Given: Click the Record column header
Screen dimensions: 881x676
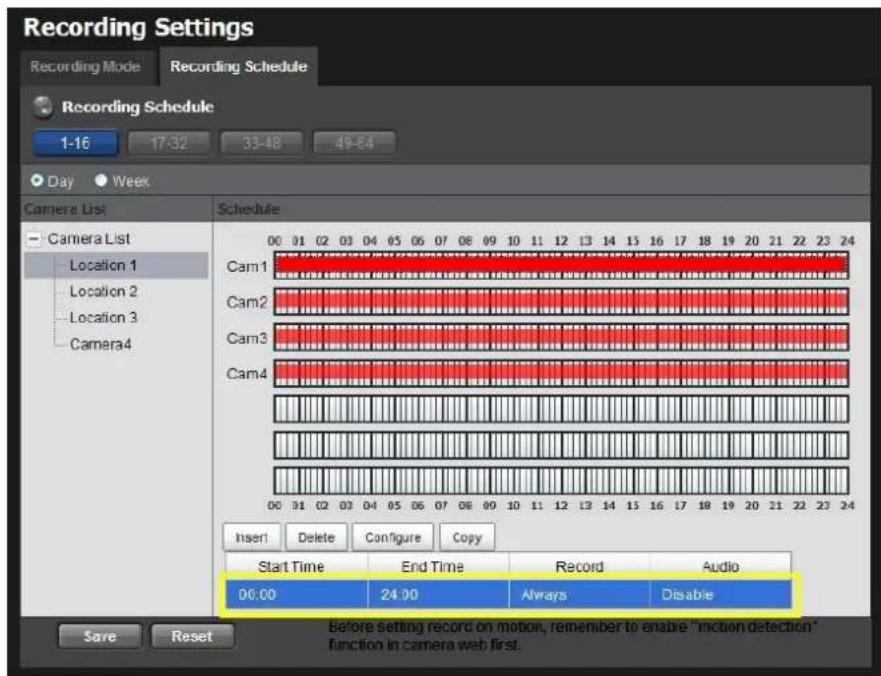Looking at the screenshot, I should 579,566.
